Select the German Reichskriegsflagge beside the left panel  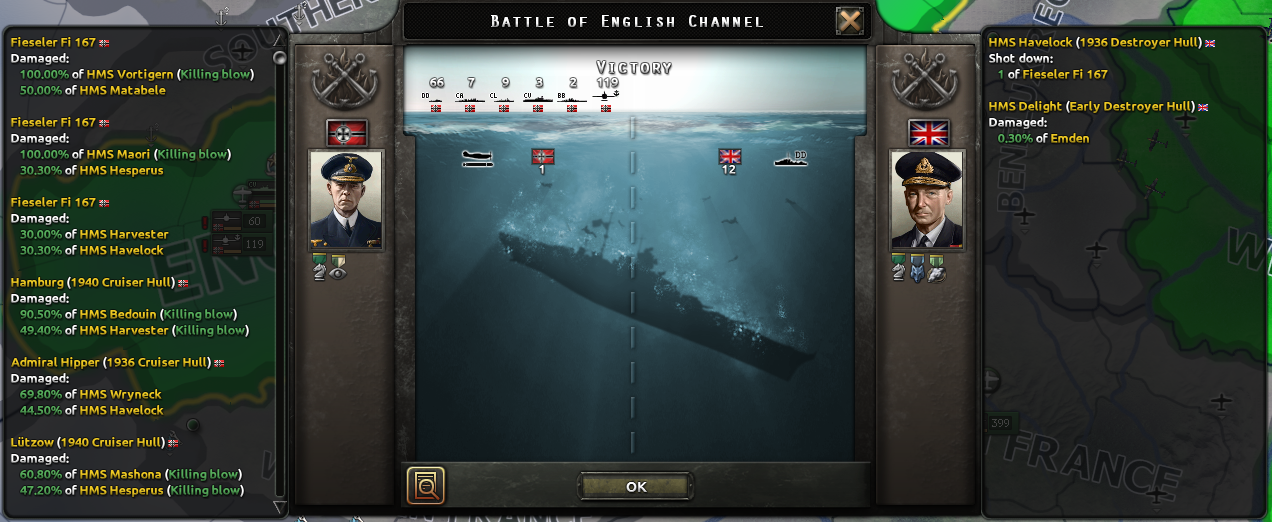point(346,133)
